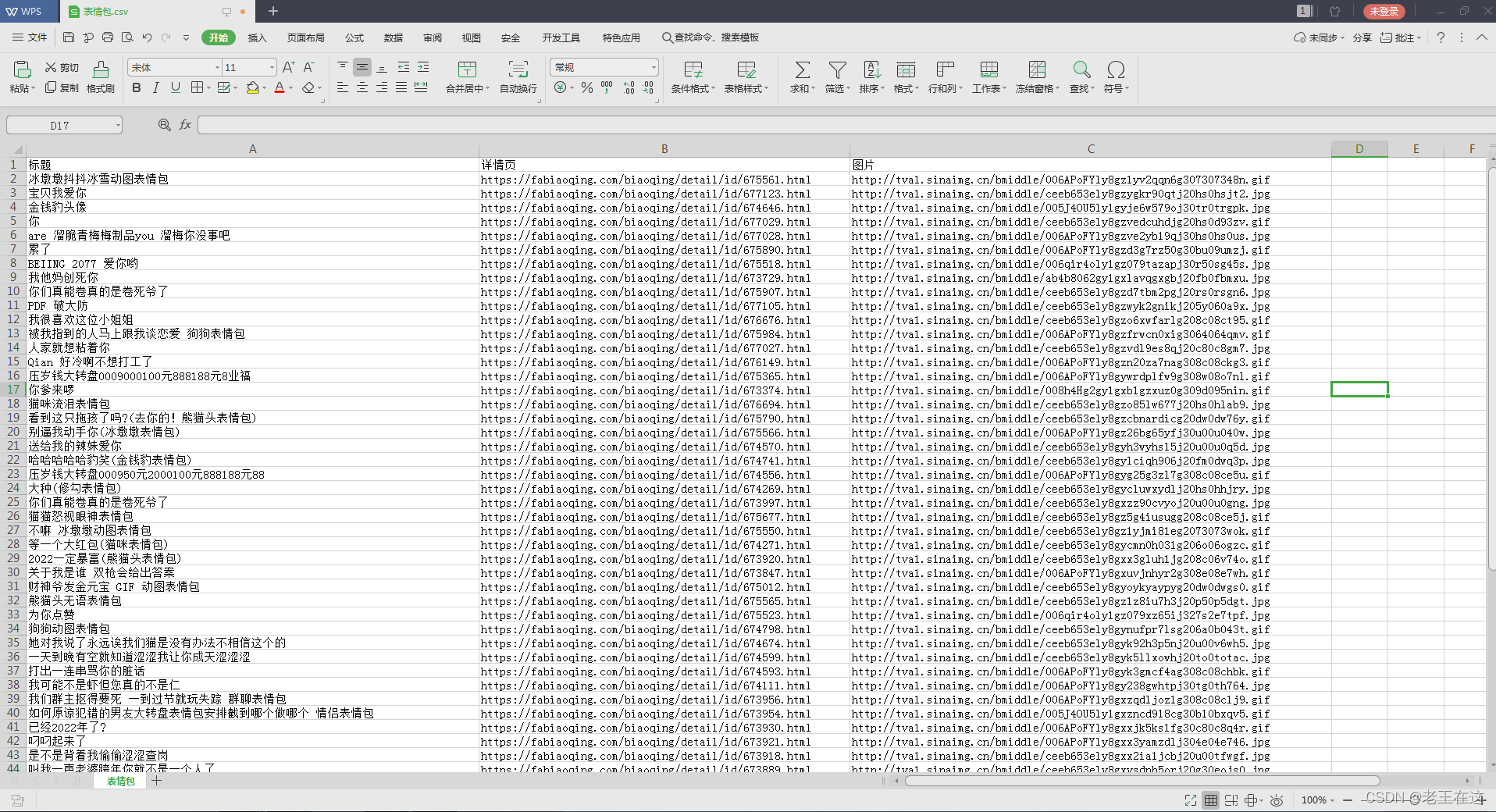This screenshot has width=1496, height=812.
Task: Expand the quick access toolbar customize arrow
Action: [186, 37]
